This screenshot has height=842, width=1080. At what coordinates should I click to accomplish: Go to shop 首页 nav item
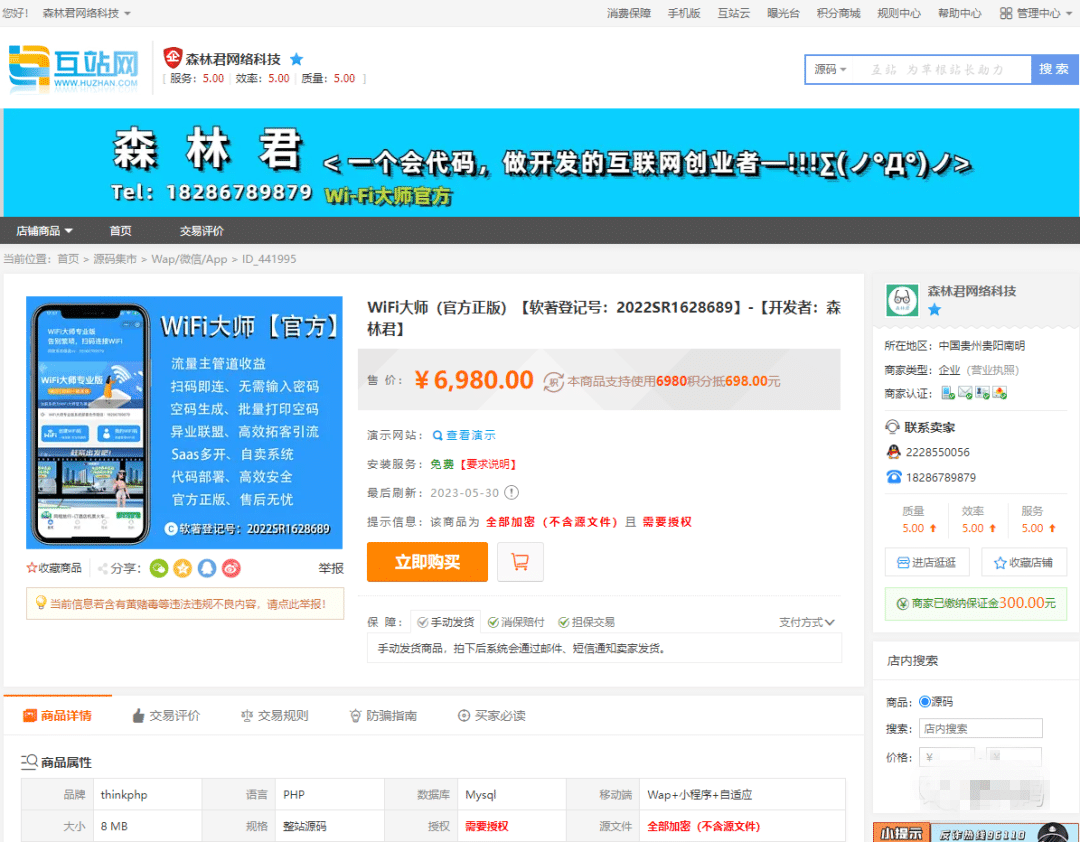pos(121,231)
